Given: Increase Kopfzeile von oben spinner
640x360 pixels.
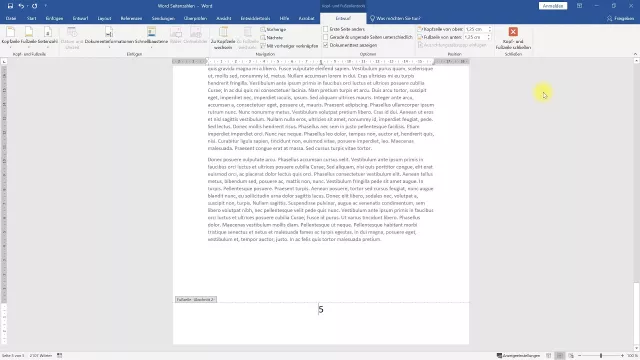Looking at the screenshot, I should pos(490,28).
